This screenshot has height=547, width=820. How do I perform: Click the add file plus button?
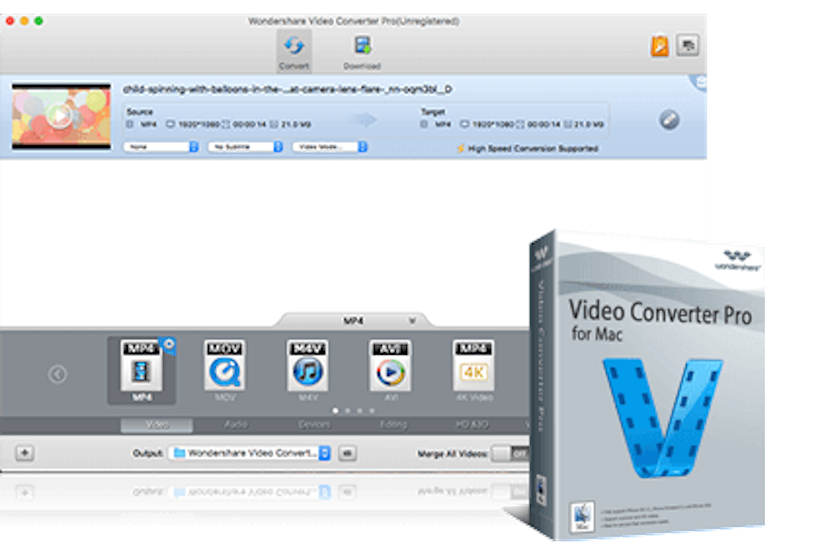tap(25, 453)
